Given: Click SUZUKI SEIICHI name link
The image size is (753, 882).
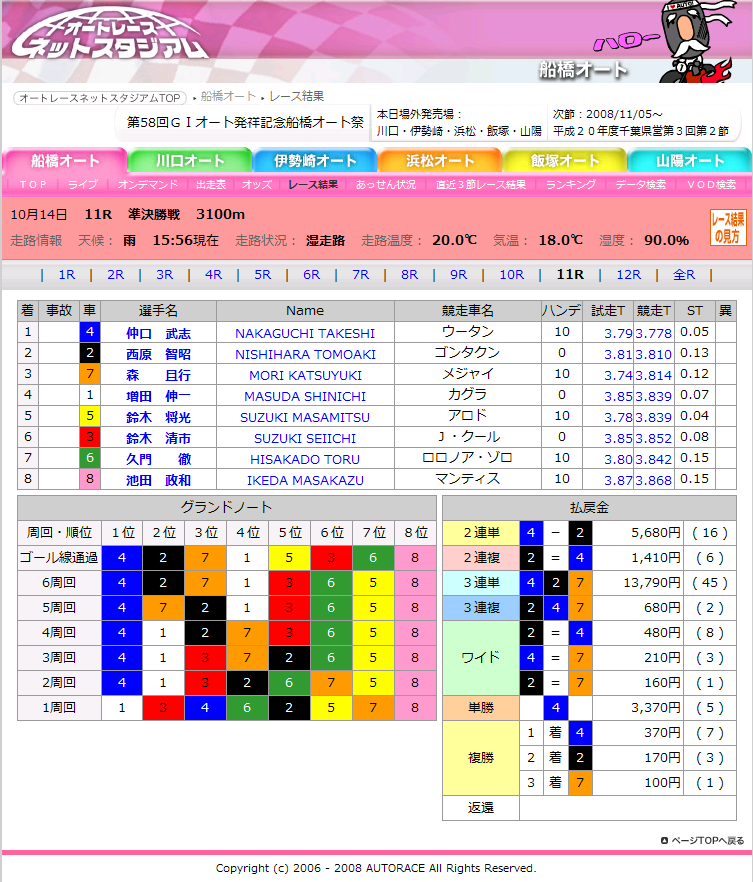Looking at the screenshot, I should [x=305, y=438].
